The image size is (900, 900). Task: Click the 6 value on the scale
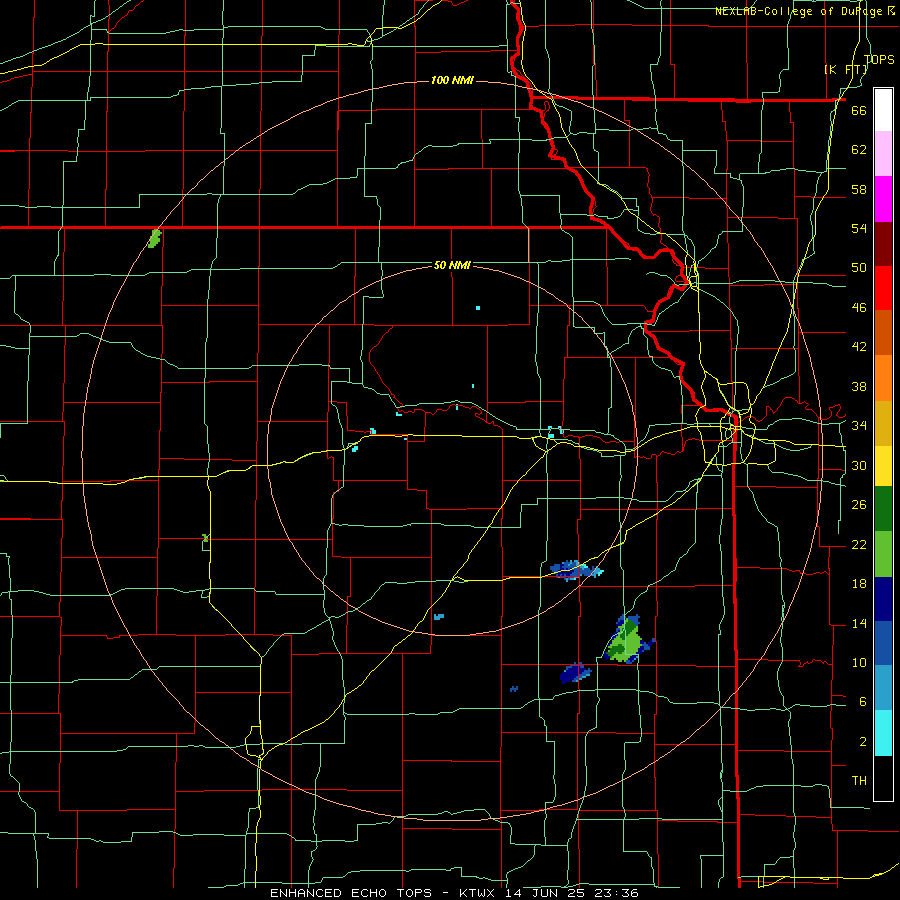tap(862, 701)
